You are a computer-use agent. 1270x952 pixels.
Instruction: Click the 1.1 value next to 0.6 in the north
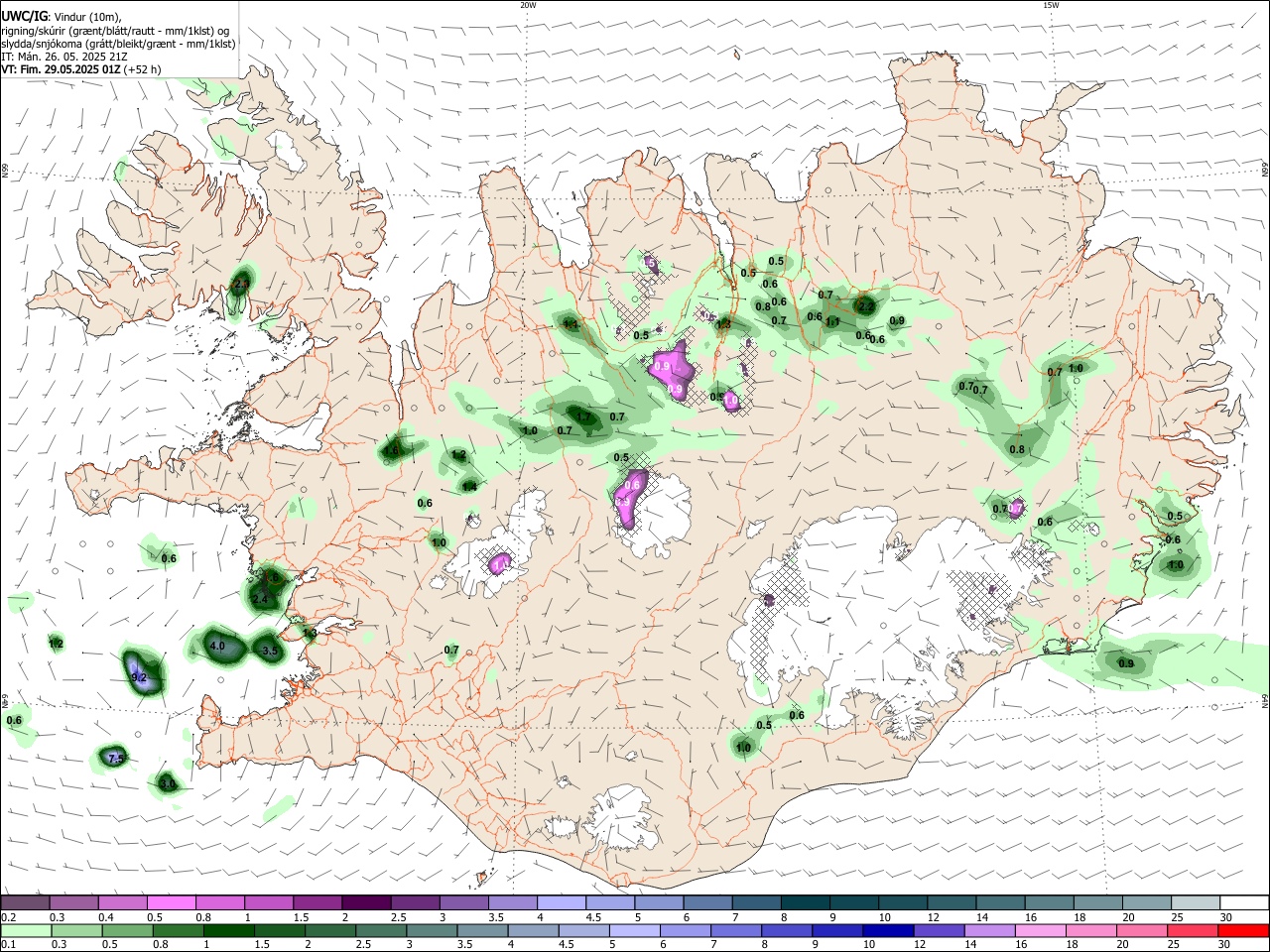[x=833, y=322]
